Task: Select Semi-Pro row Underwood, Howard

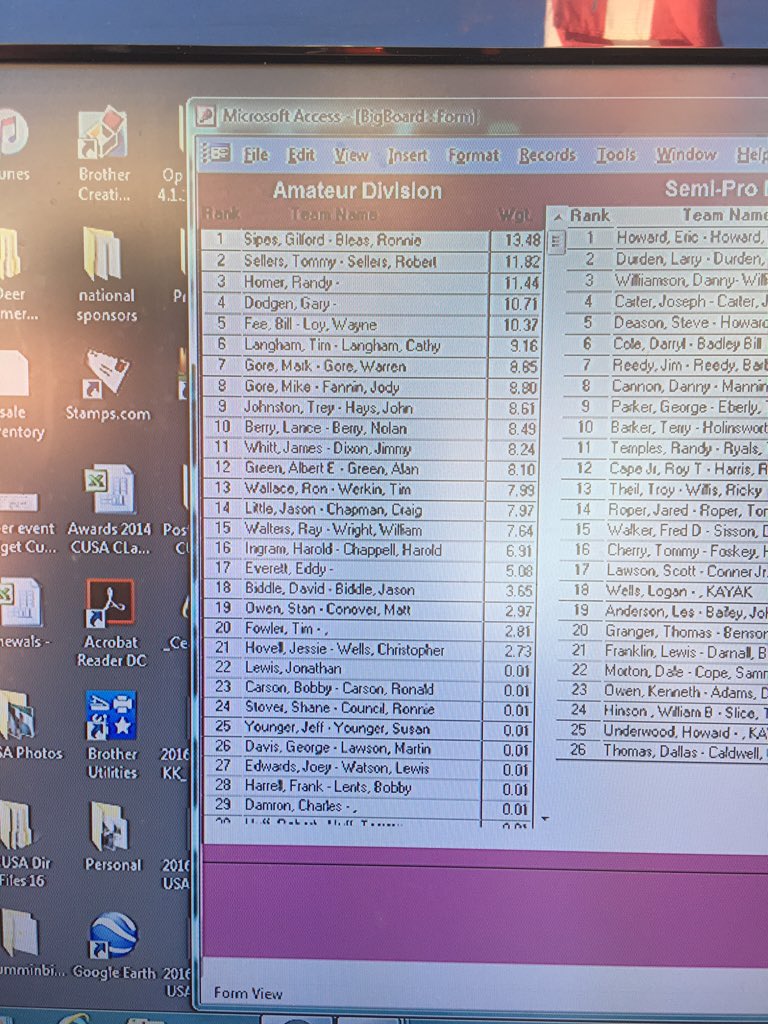Action: [662, 731]
